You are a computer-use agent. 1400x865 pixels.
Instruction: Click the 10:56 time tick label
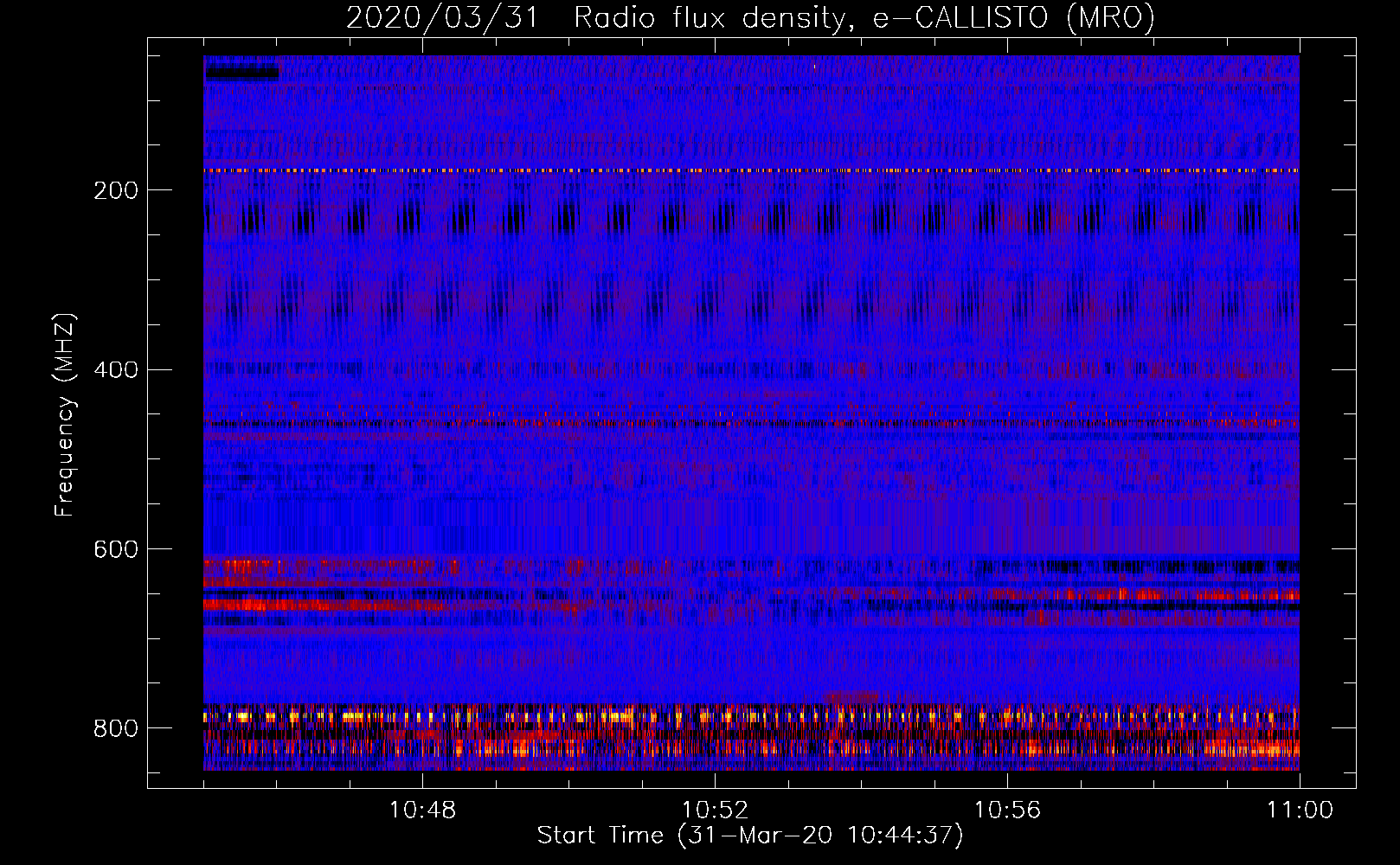pyautogui.click(x=1007, y=811)
